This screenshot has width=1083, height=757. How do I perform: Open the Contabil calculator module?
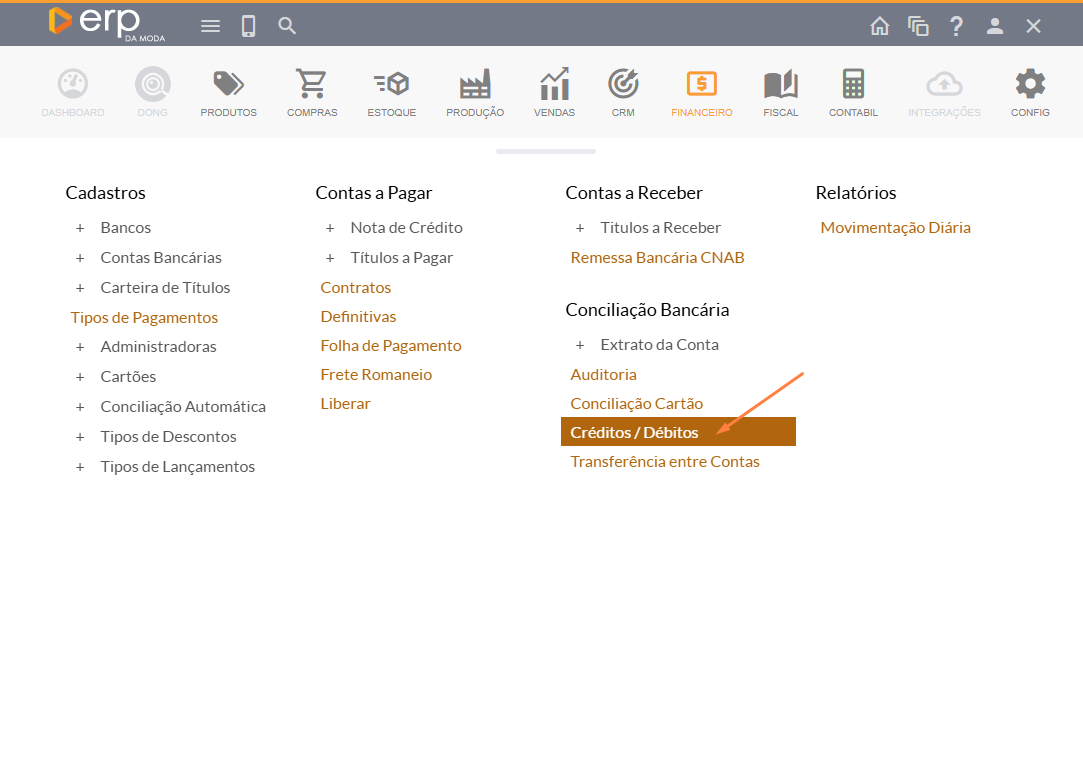pyautogui.click(x=853, y=92)
